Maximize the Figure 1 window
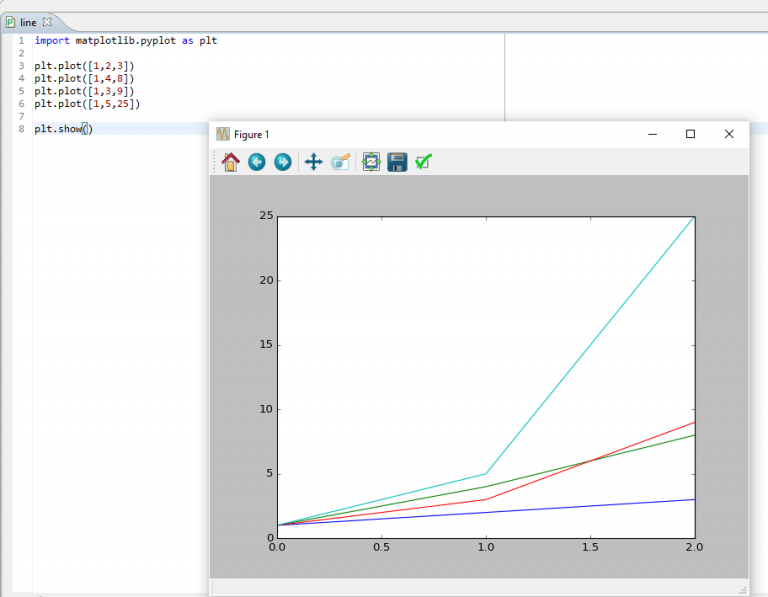Viewport: 768px width, 597px height. pyautogui.click(x=690, y=134)
